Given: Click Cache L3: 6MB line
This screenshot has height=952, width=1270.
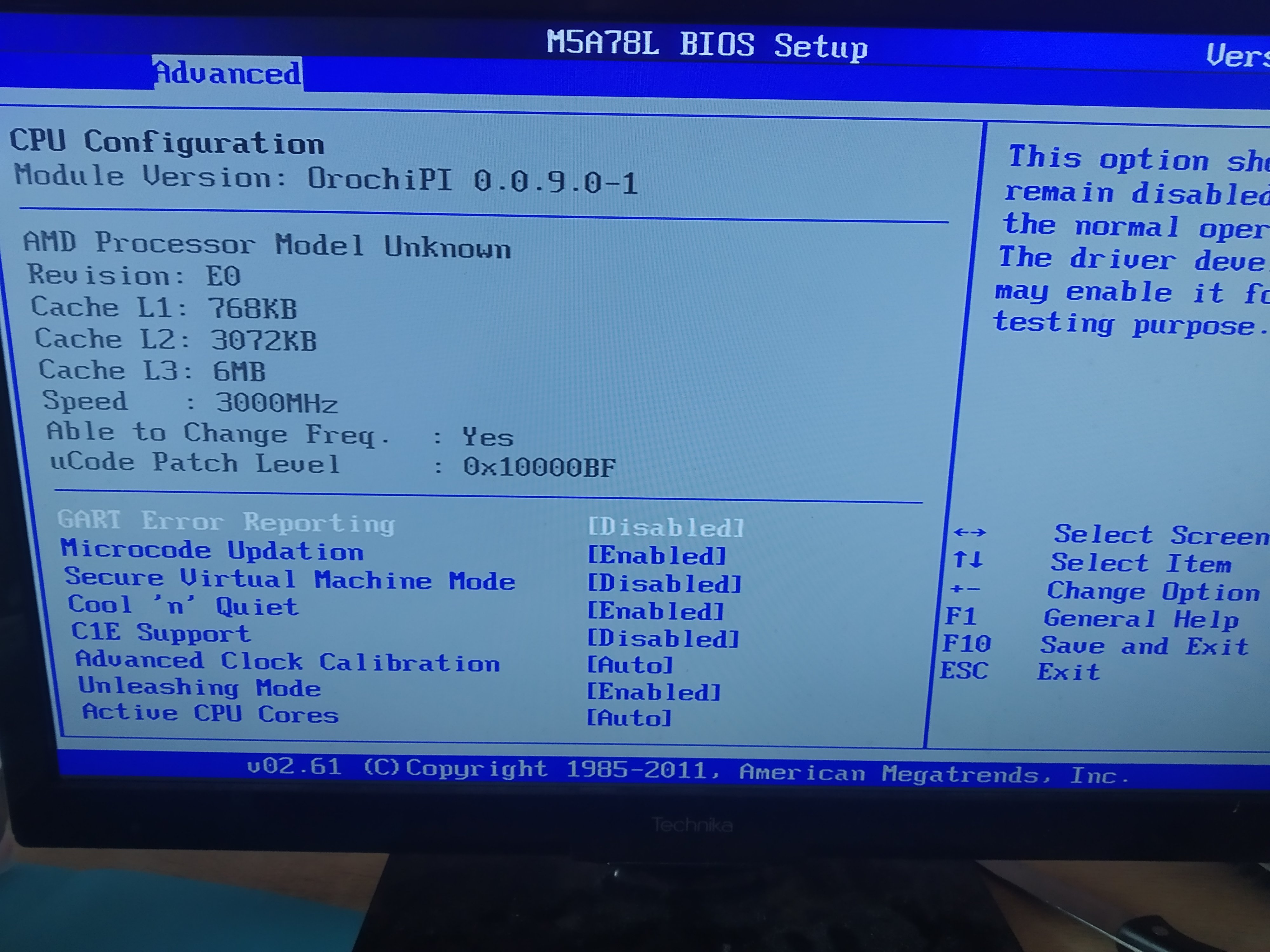Looking at the screenshot, I should pos(152,371).
